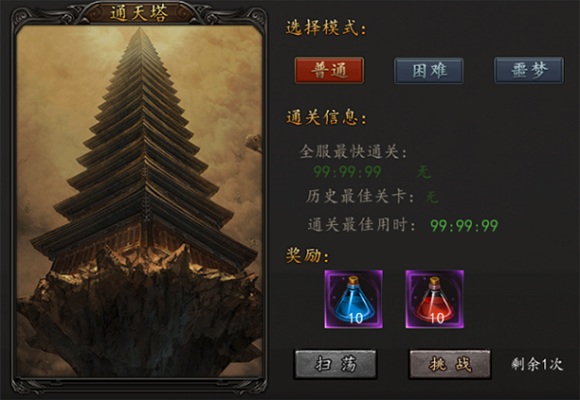Click the 历史最佳关卡 label
The height and width of the screenshot is (400, 580).
360,196
